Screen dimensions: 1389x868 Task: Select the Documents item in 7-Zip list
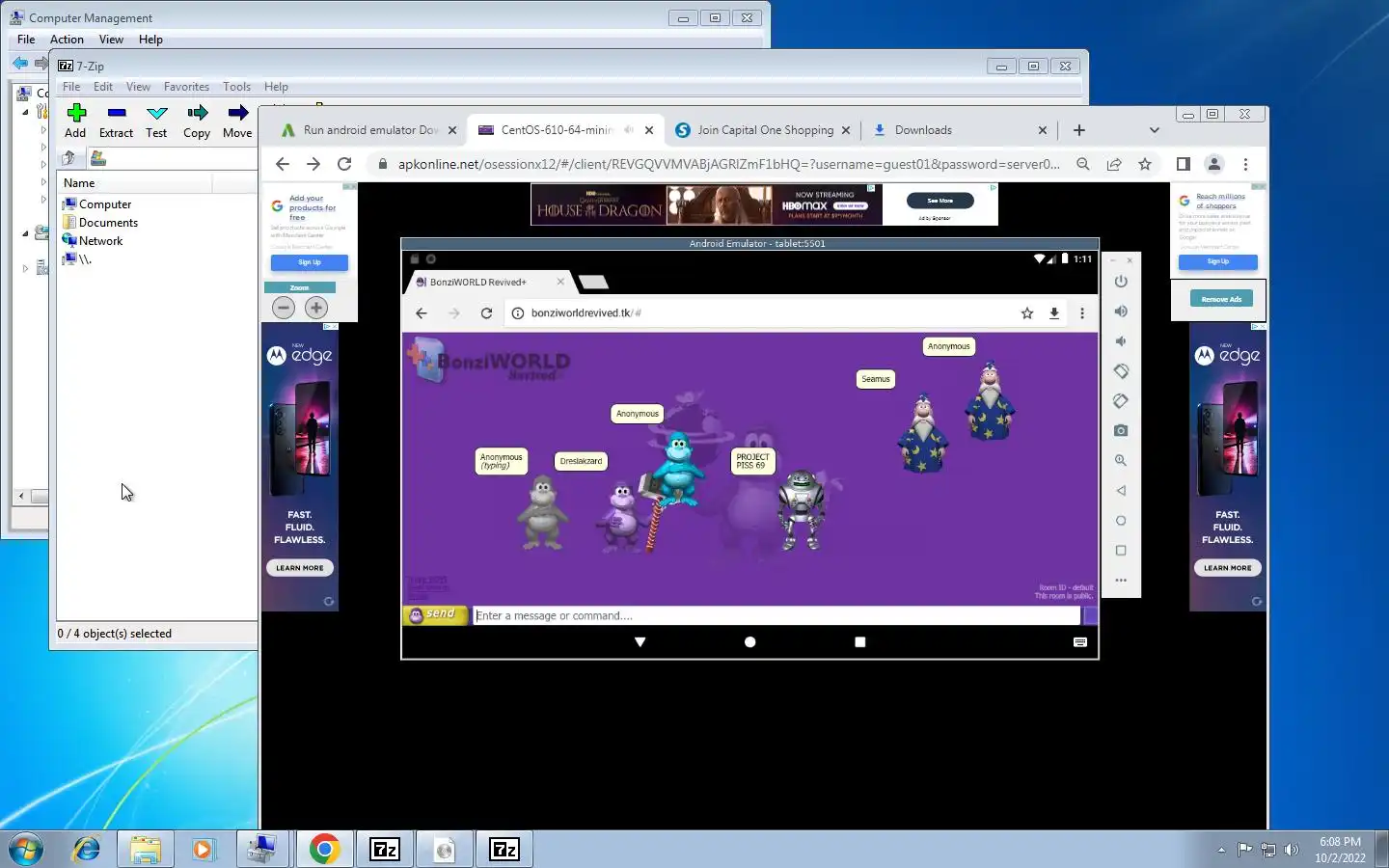100,223
